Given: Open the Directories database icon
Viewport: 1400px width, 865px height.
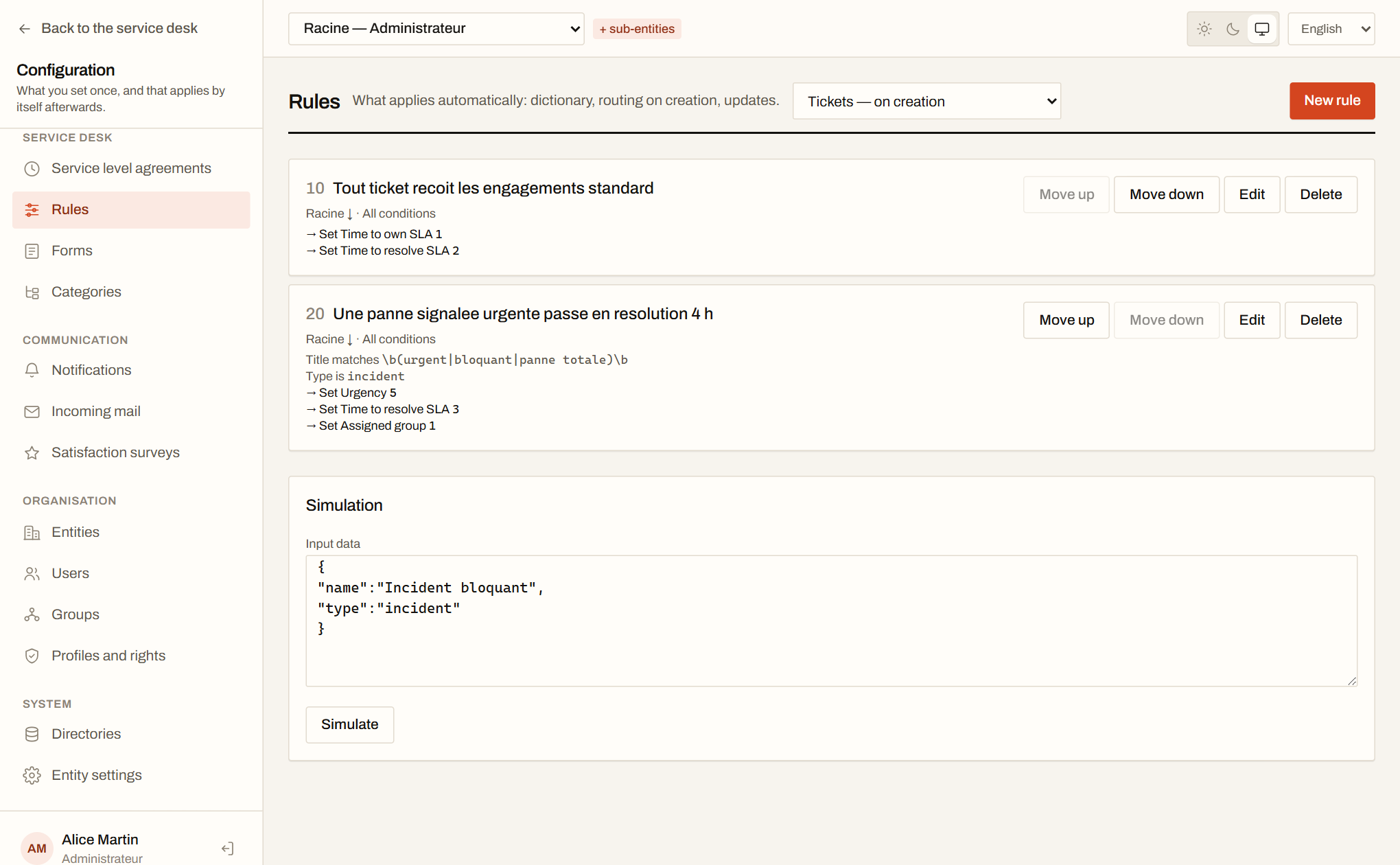Looking at the screenshot, I should (32, 735).
